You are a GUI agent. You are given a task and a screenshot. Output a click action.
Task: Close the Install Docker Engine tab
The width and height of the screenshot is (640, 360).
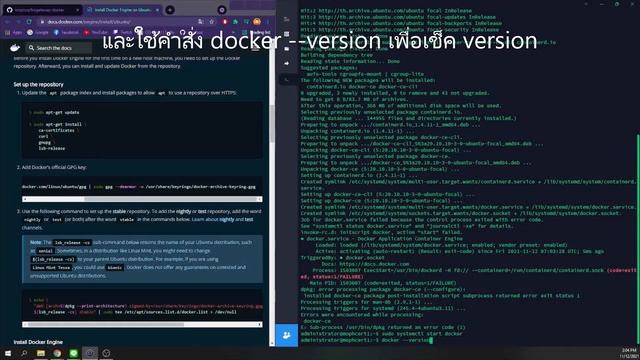pyautogui.click(x=157, y=10)
